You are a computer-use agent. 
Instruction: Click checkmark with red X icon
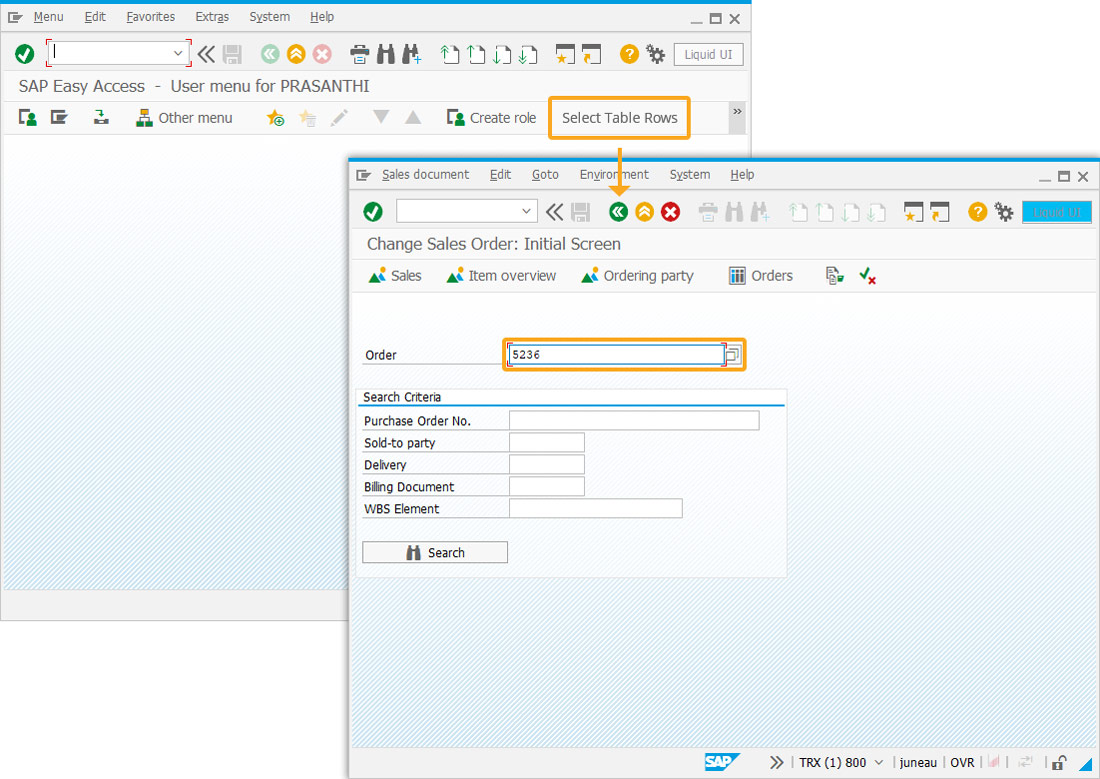click(x=867, y=276)
